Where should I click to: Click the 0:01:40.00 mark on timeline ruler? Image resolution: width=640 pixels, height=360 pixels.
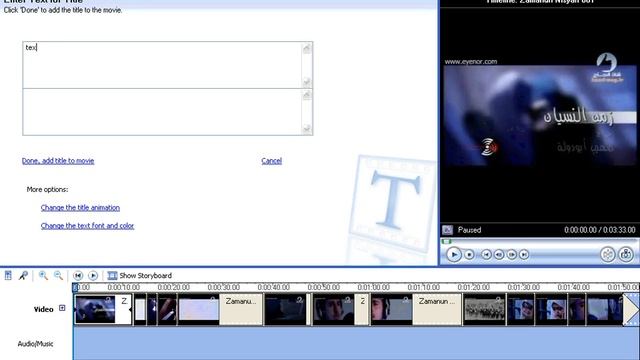click(x=573, y=287)
